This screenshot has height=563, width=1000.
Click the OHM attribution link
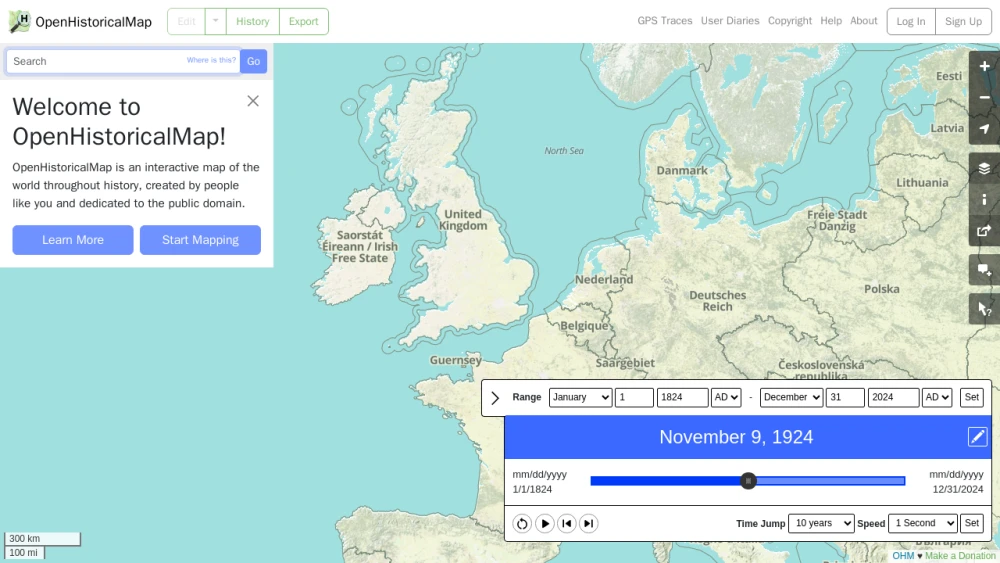coord(903,556)
